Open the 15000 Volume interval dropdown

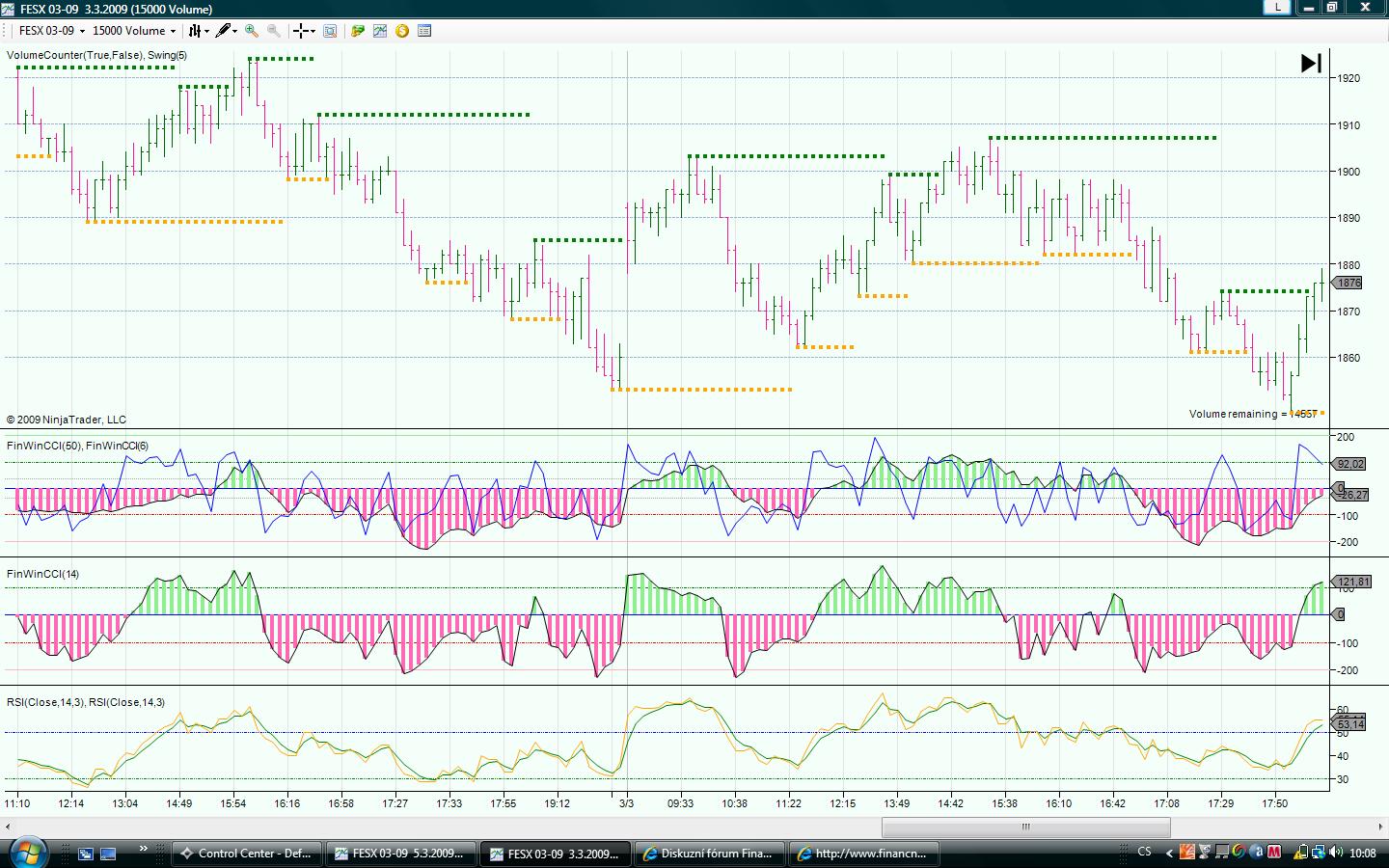pyautogui.click(x=134, y=31)
